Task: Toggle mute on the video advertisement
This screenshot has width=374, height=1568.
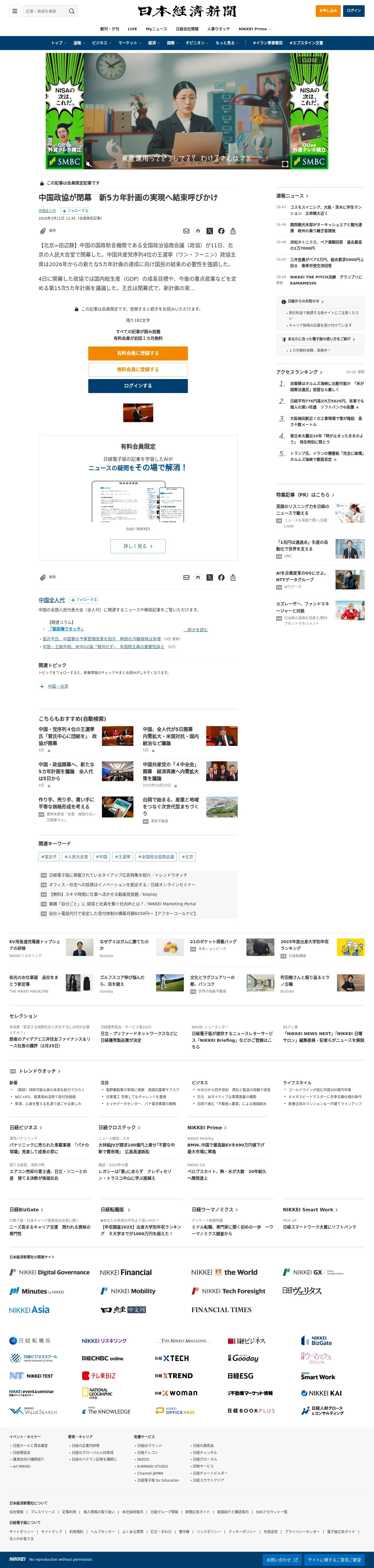Action: [88, 164]
